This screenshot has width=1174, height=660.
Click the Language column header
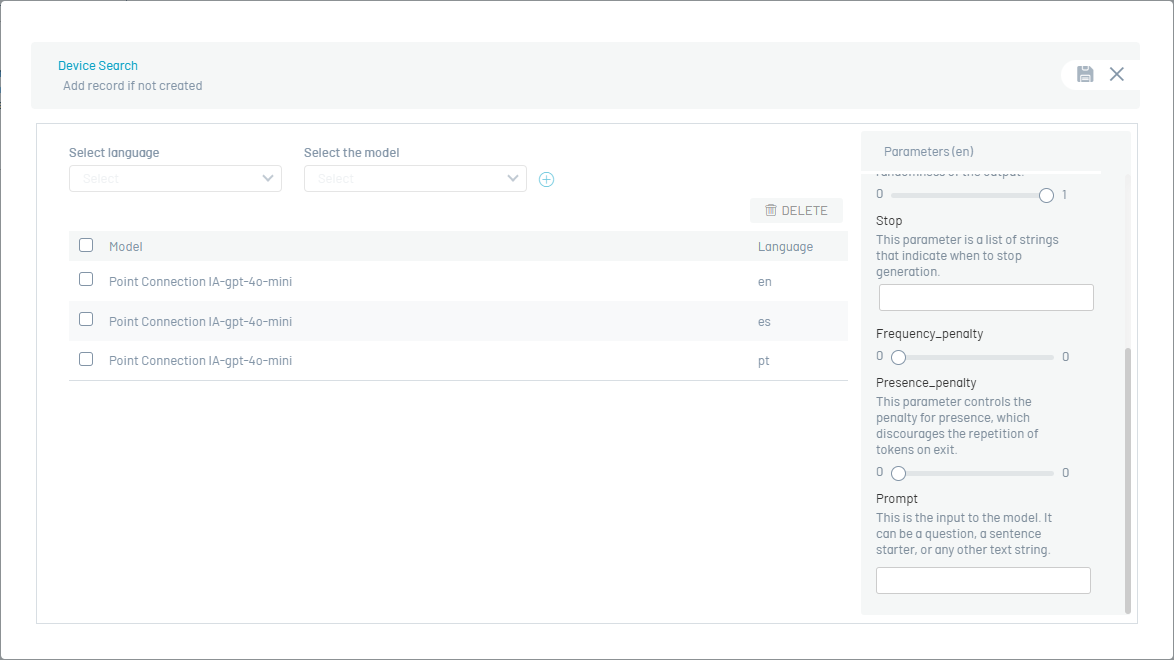(785, 246)
